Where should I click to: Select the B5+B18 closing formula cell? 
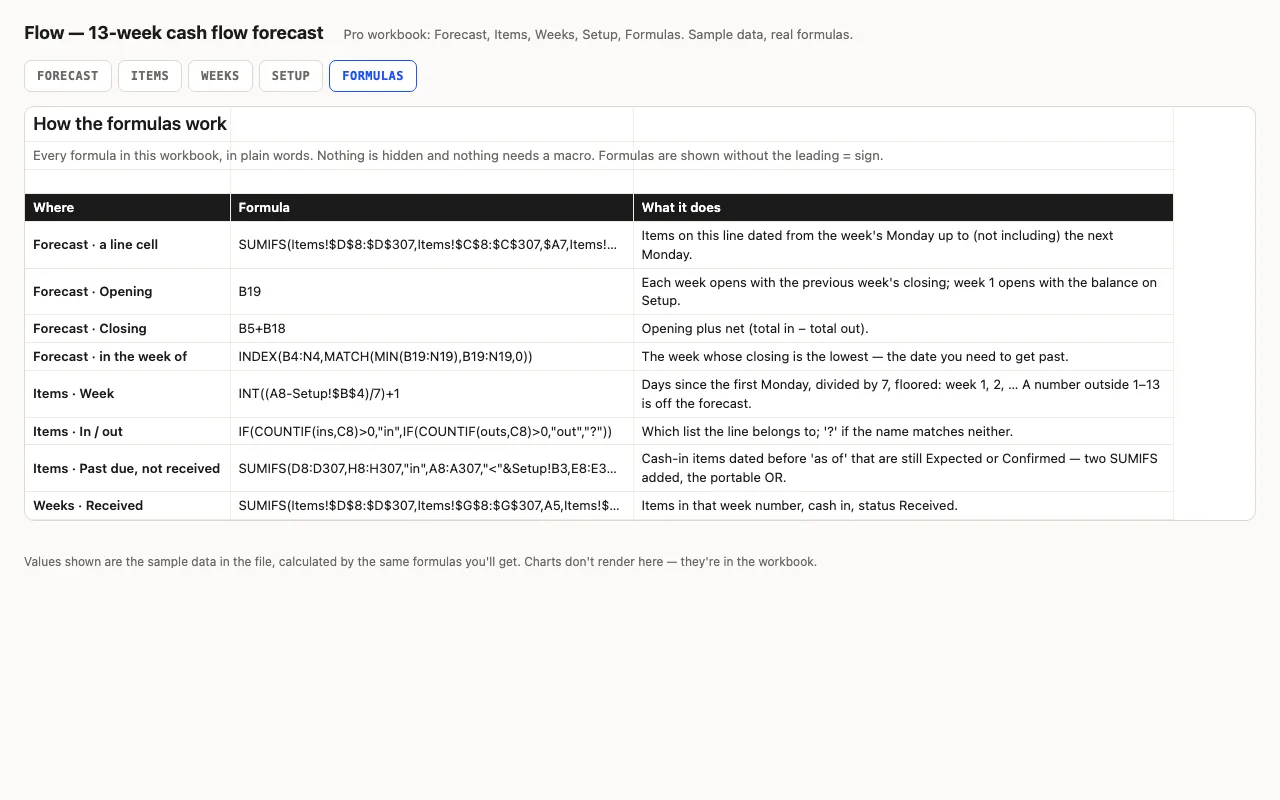click(x=432, y=329)
